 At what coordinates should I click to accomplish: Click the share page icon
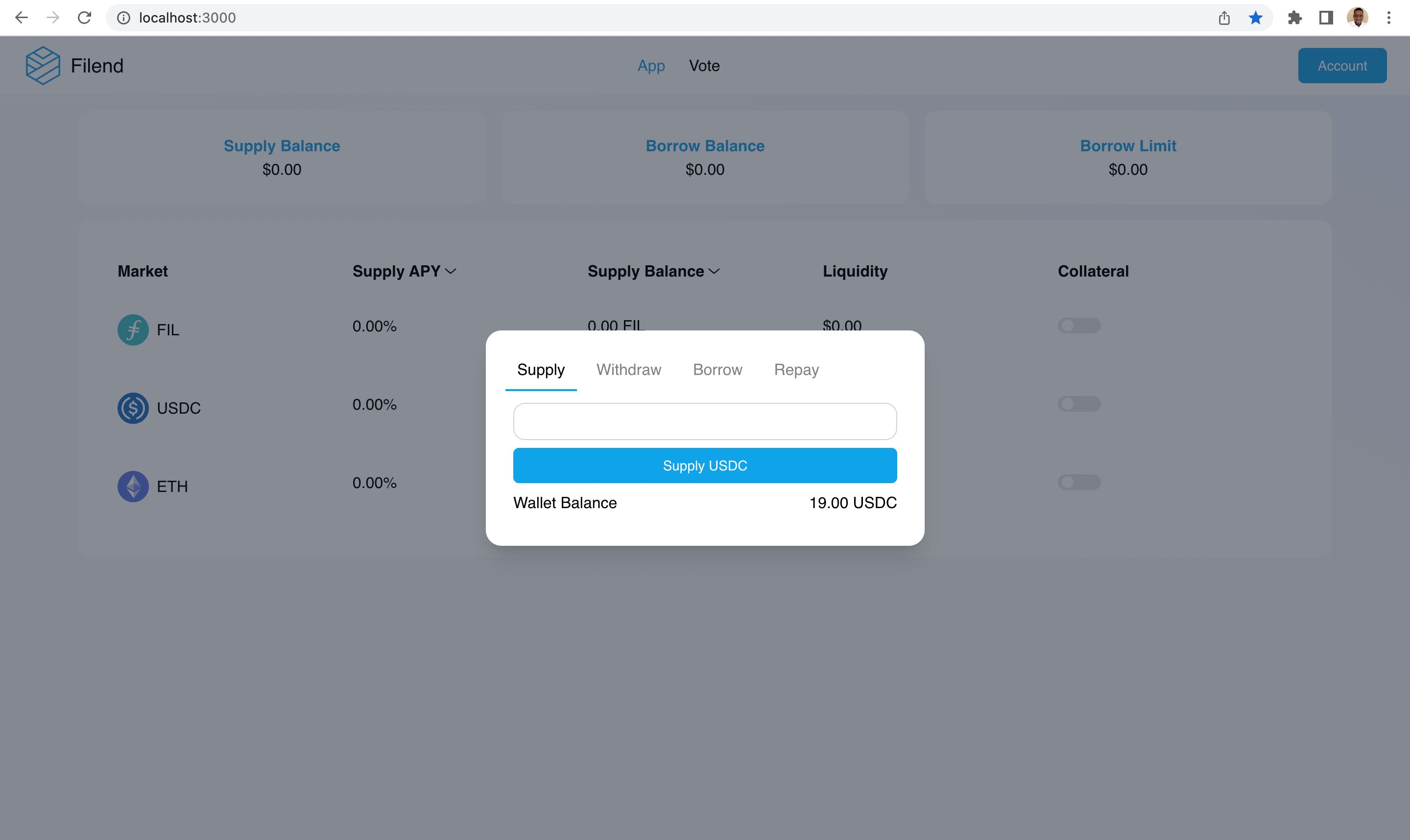1224,18
